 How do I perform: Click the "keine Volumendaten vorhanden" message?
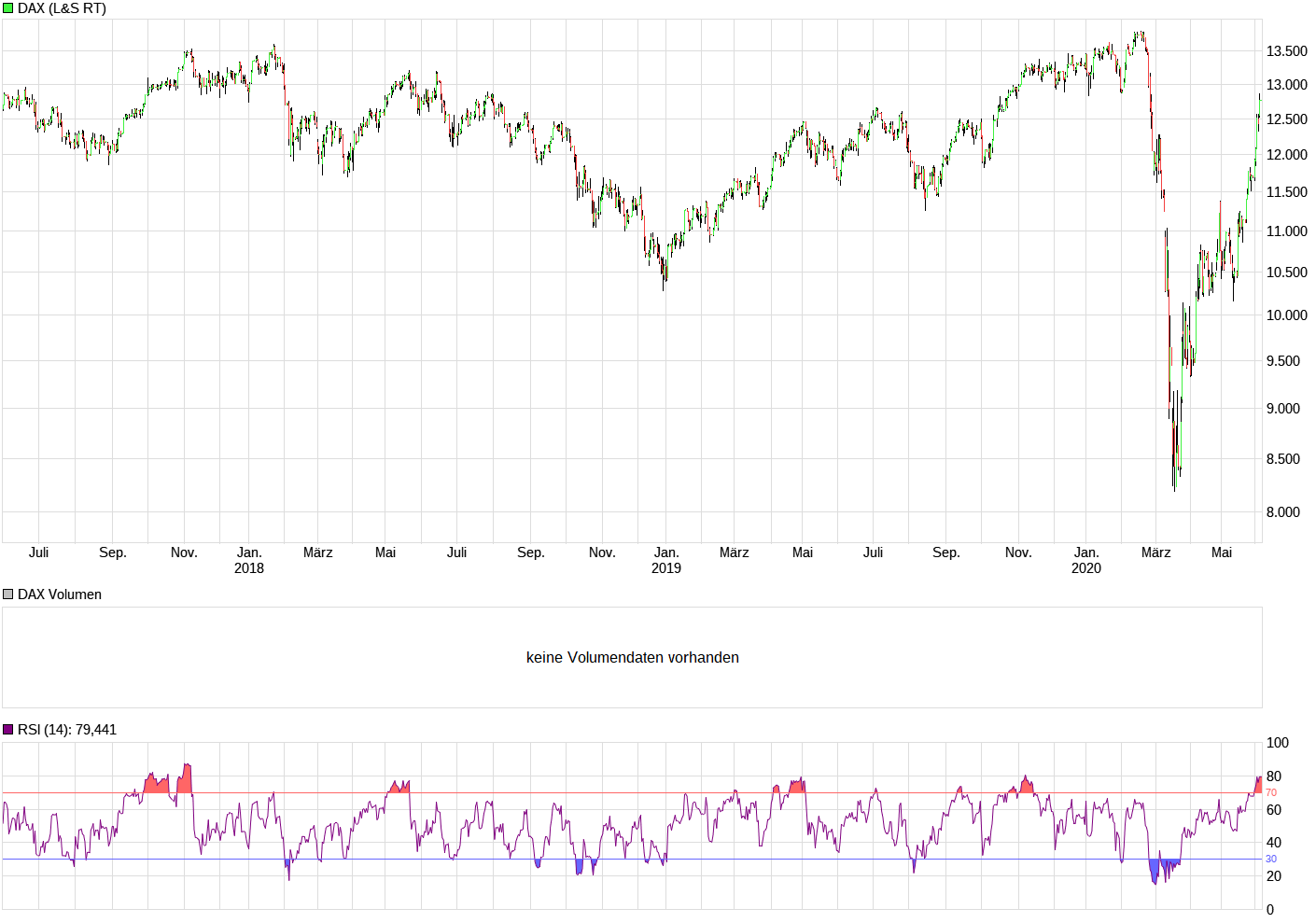pyautogui.click(x=633, y=658)
